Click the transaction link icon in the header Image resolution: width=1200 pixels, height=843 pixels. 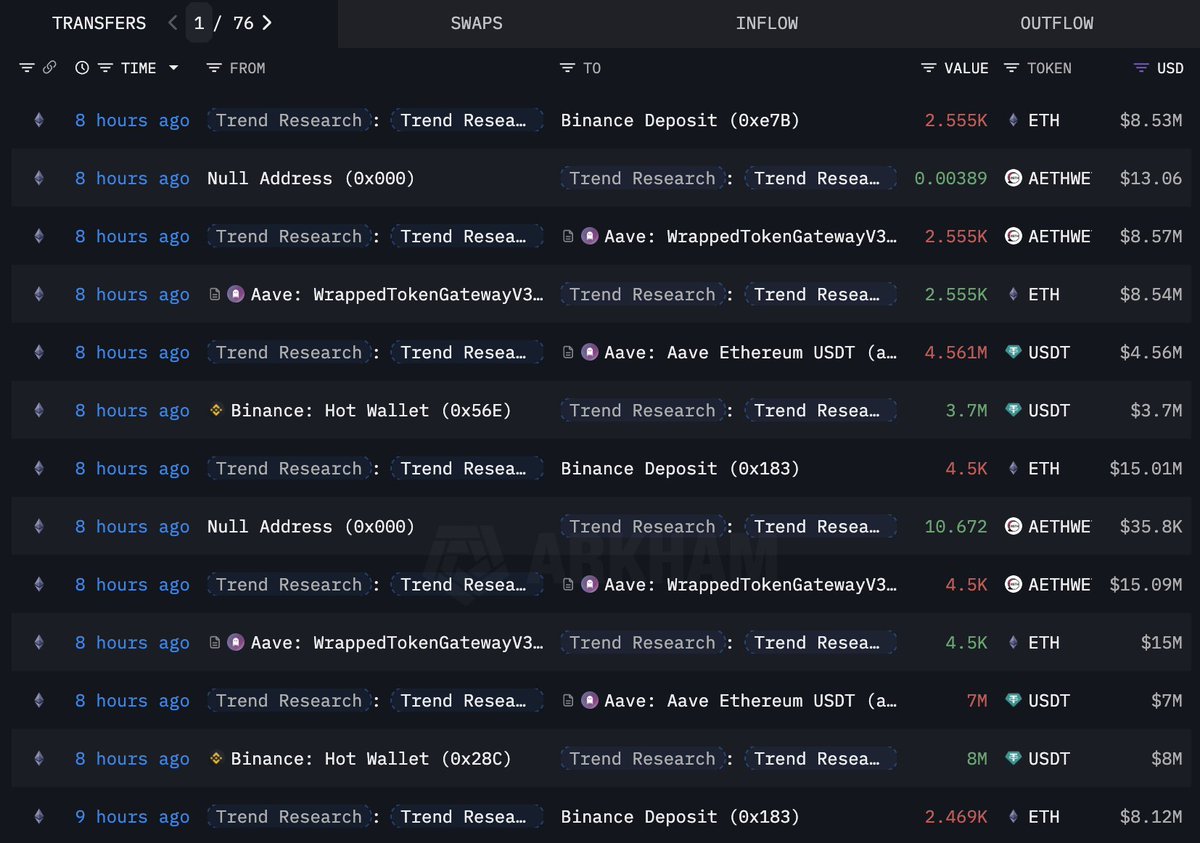(x=50, y=68)
